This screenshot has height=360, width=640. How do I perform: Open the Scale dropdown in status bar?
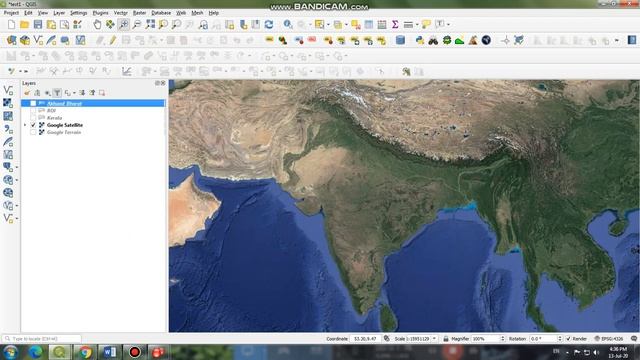pos(434,339)
